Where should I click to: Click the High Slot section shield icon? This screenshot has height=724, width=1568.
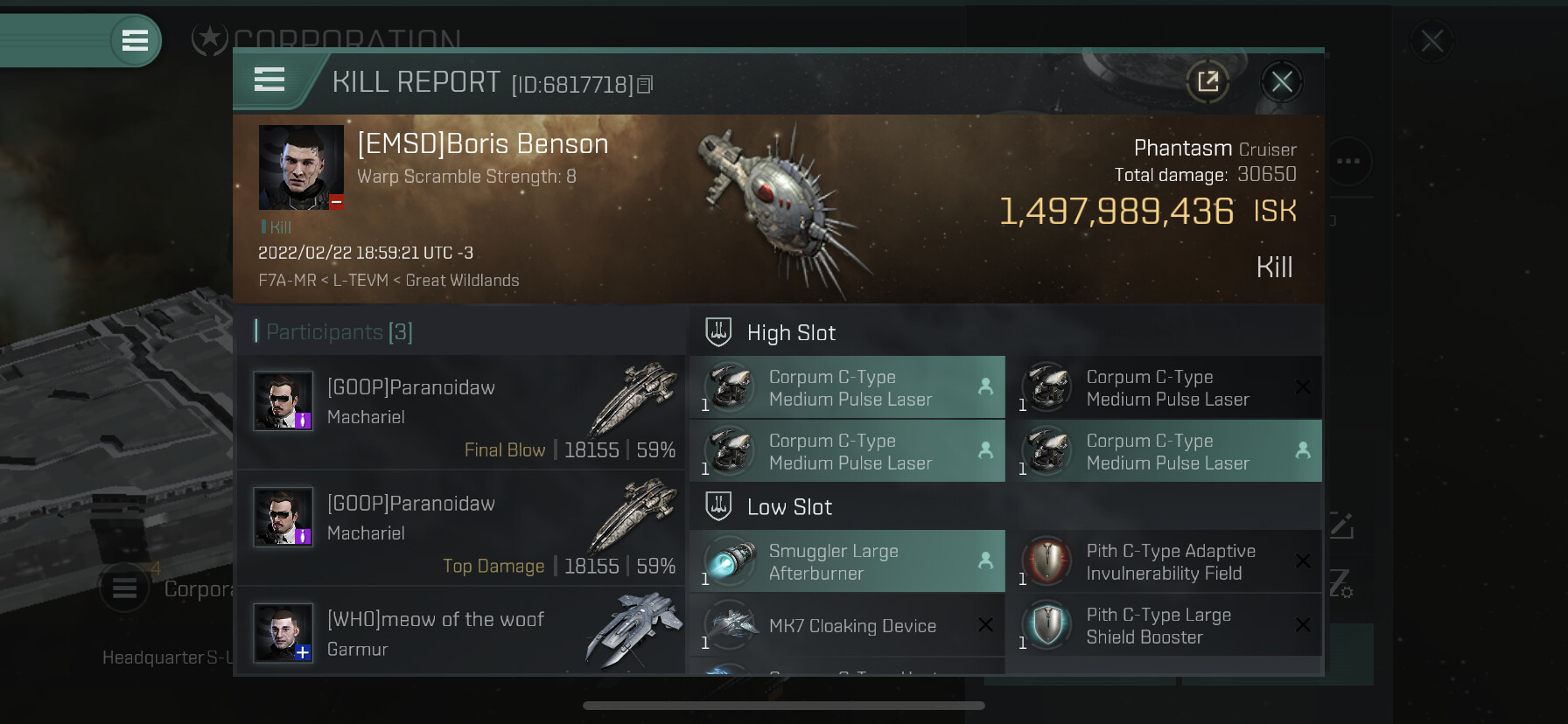point(718,332)
